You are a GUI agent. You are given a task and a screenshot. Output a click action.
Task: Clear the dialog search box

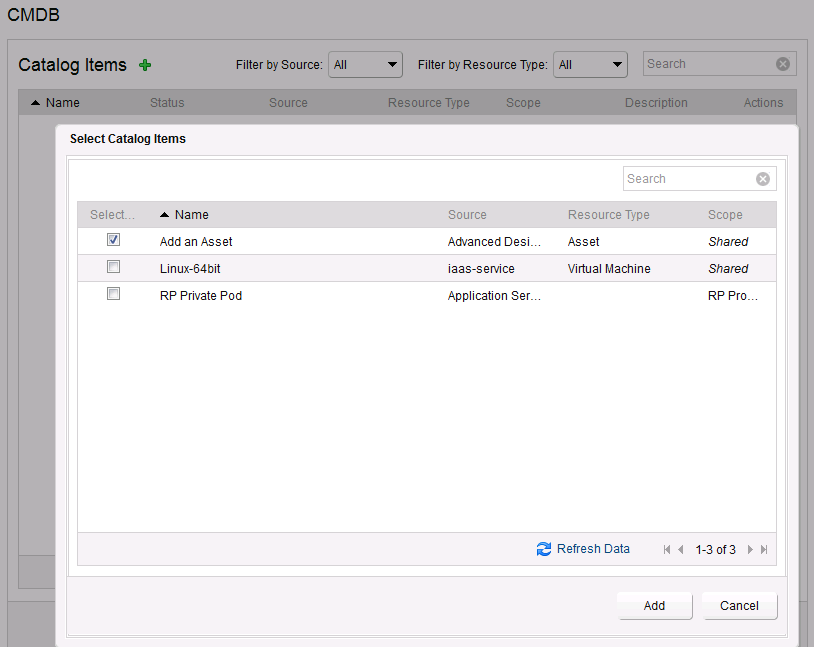(x=763, y=179)
